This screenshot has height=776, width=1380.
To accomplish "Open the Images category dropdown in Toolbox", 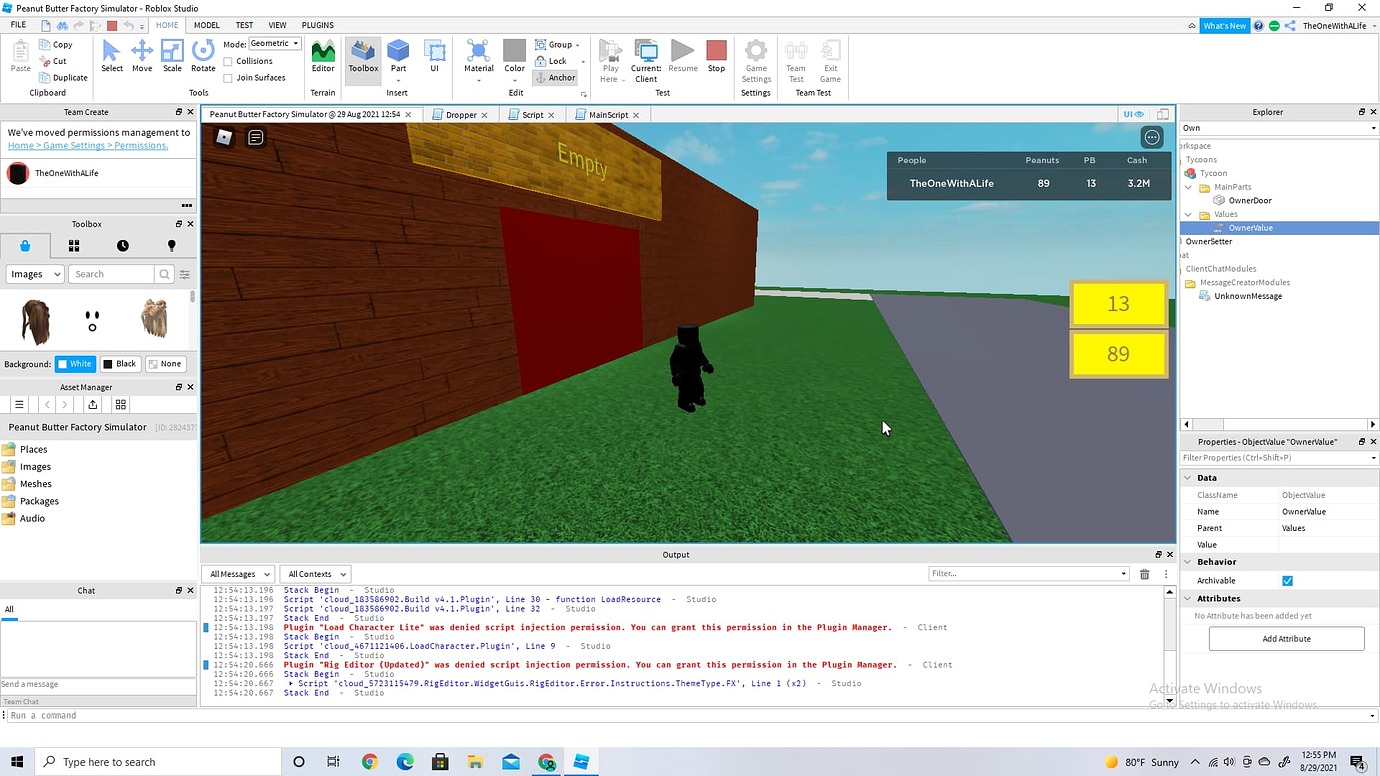I will coord(35,274).
